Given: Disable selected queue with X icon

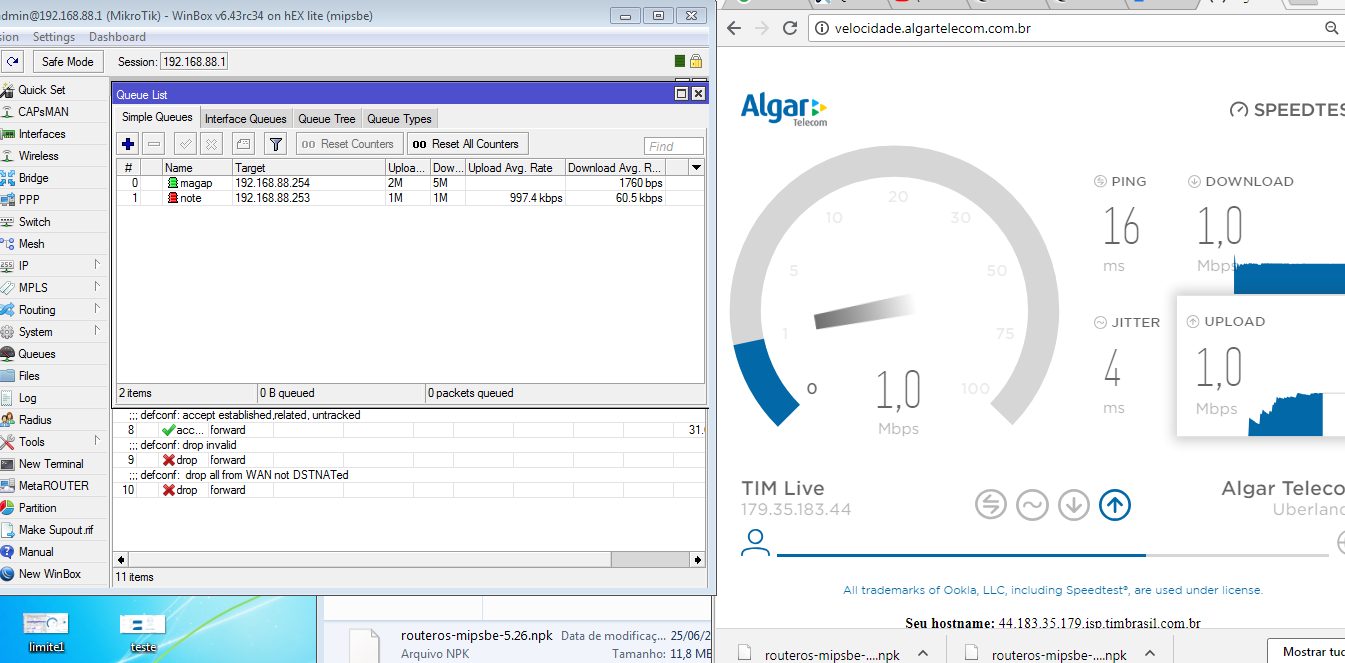Looking at the screenshot, I should (211, 144).
